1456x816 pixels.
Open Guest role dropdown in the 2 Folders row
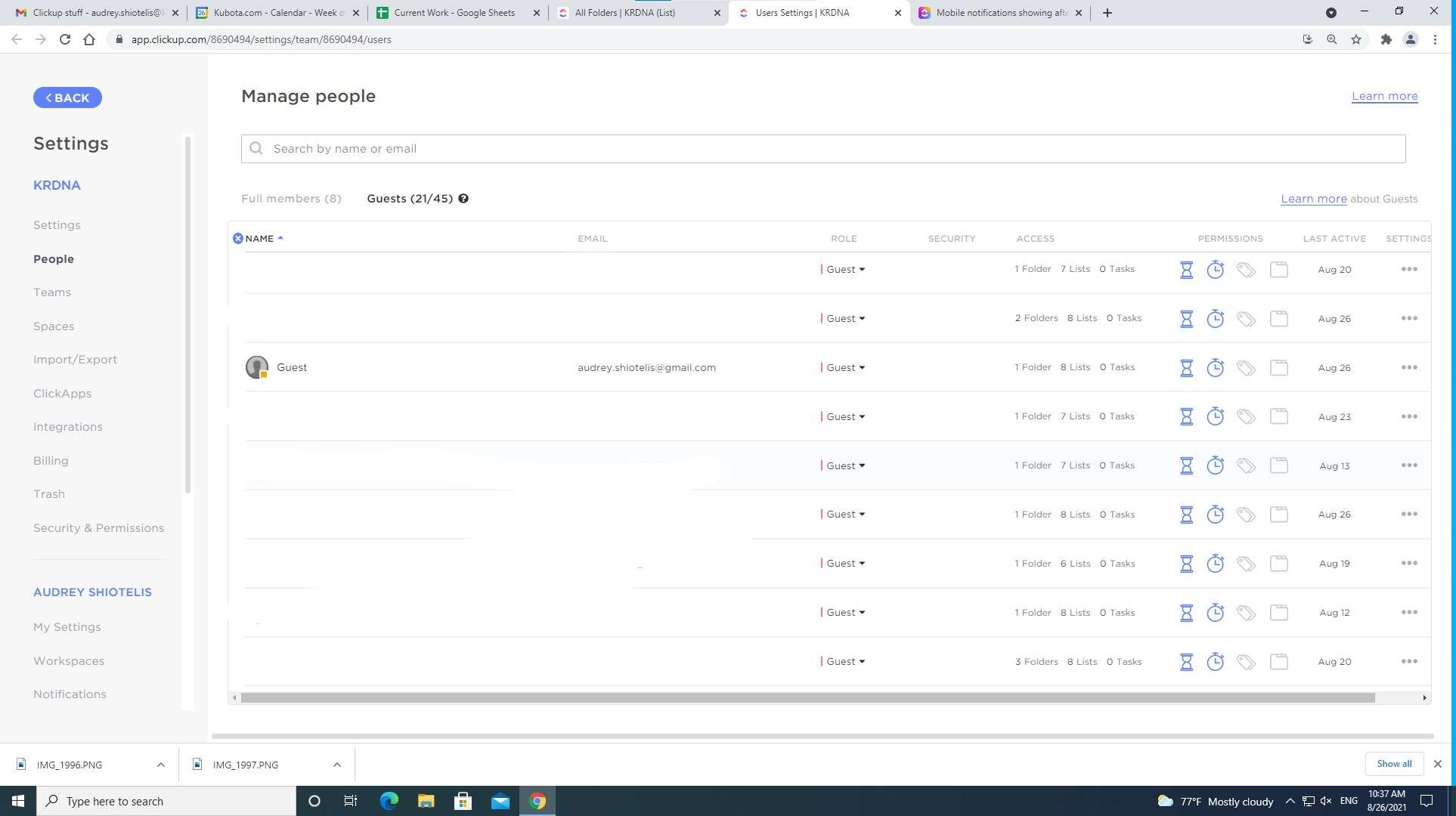844,319
